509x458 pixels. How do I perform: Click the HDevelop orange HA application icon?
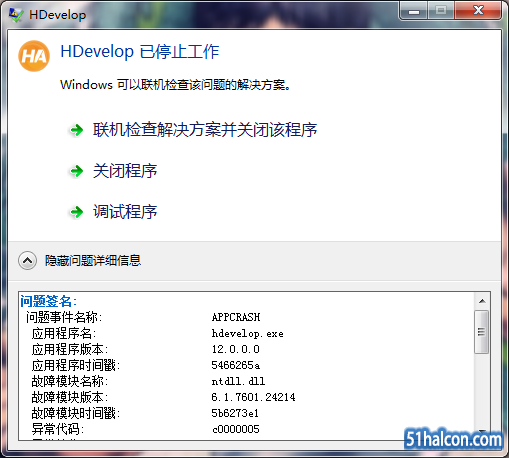(34, 56)
